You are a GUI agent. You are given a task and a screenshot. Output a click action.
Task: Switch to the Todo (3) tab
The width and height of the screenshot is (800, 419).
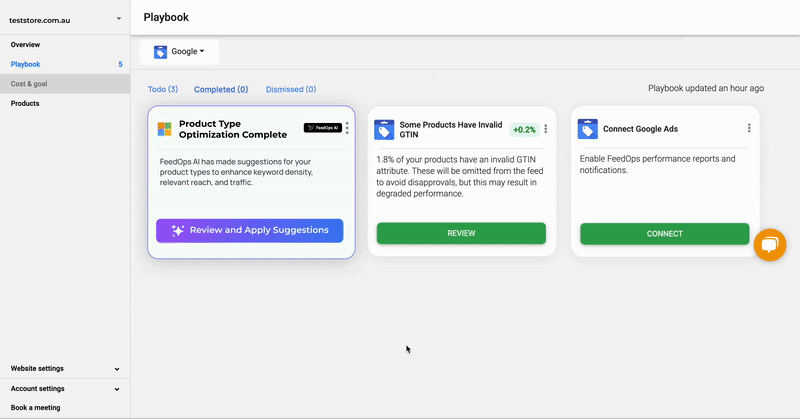163,89
